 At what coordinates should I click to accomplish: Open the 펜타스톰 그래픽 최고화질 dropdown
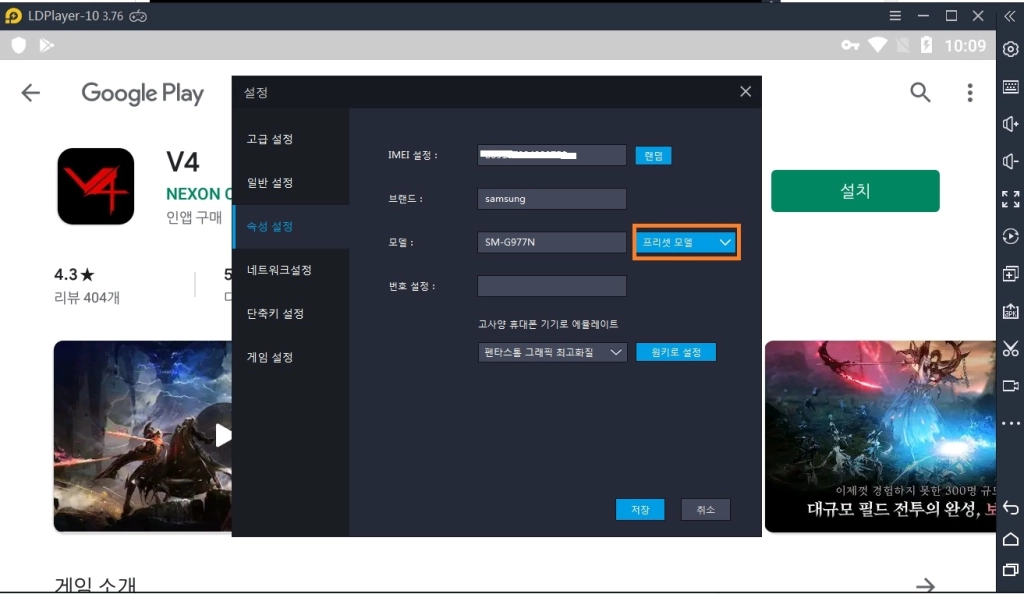[552, 352]
